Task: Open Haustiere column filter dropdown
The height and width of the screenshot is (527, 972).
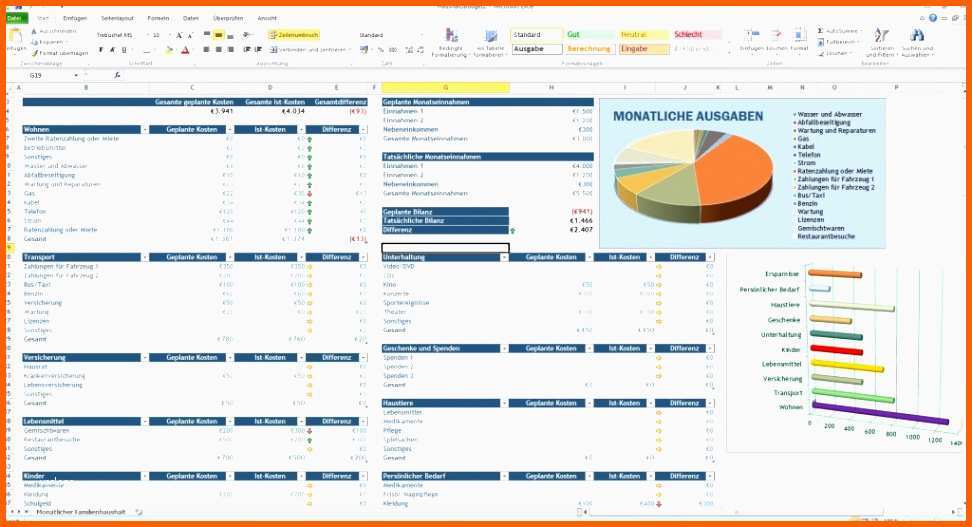Action: click(x=504, y=403)
